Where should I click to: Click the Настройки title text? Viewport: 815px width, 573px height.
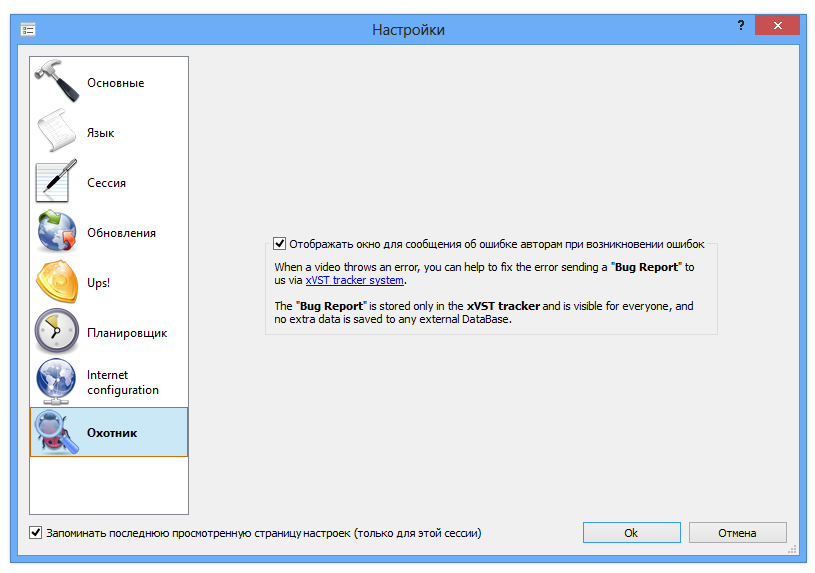[x=408, y=30]
